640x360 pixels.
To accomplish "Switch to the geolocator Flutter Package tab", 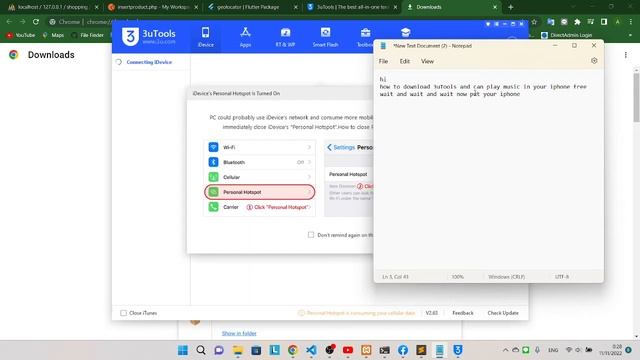I will point(252,7).
